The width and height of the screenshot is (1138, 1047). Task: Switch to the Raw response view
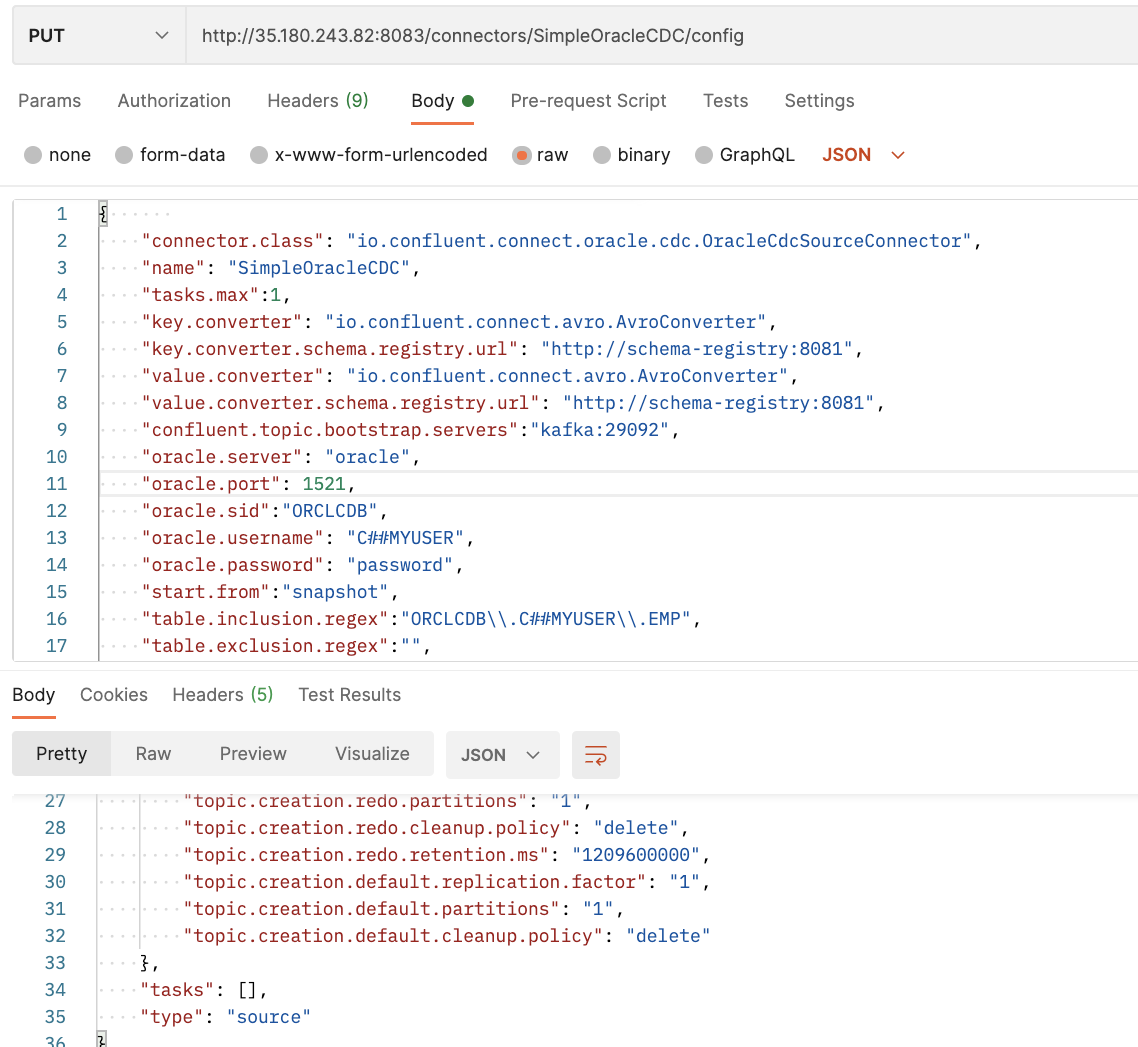[x=152, y=754]
